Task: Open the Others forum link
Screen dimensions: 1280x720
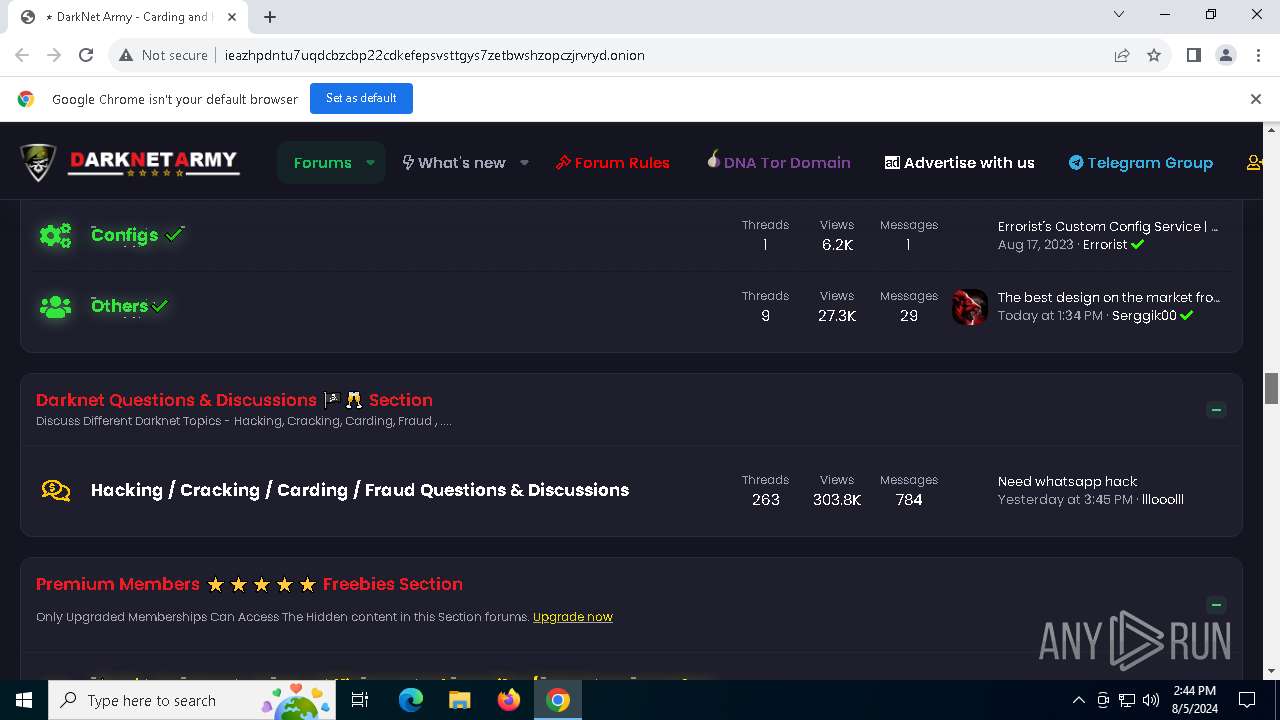Action: [x=119, y=306]
